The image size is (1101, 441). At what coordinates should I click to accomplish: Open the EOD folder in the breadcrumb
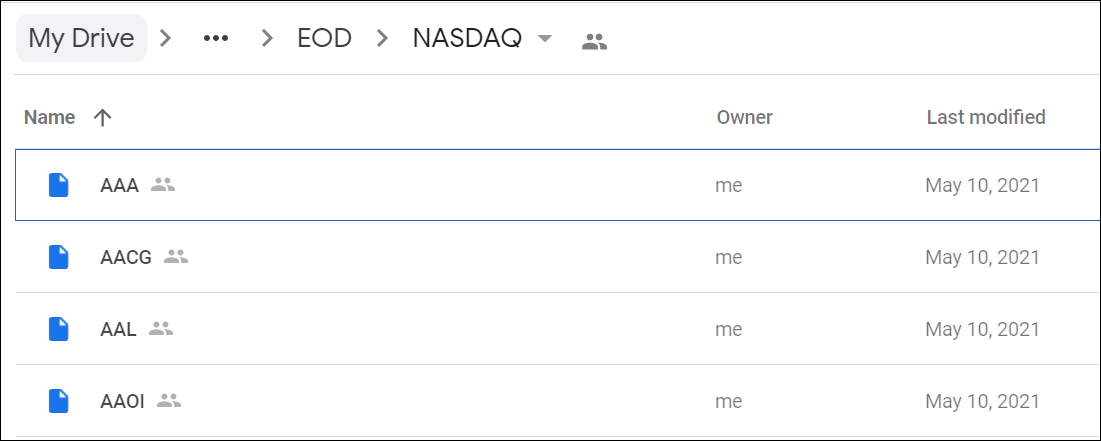coord(324,39)
